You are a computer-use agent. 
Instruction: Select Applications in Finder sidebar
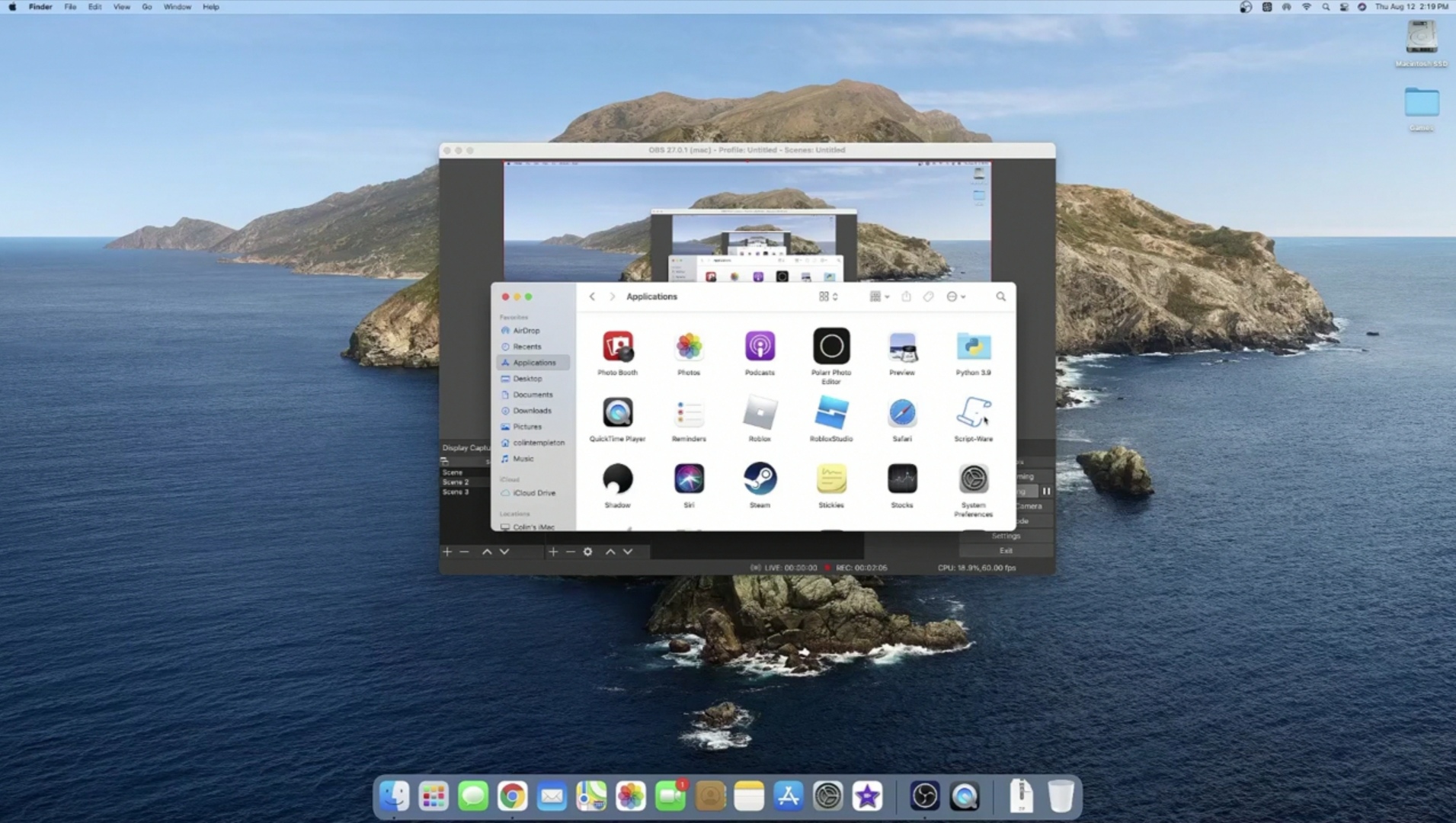pyautogui.click(x=533, y=363)
